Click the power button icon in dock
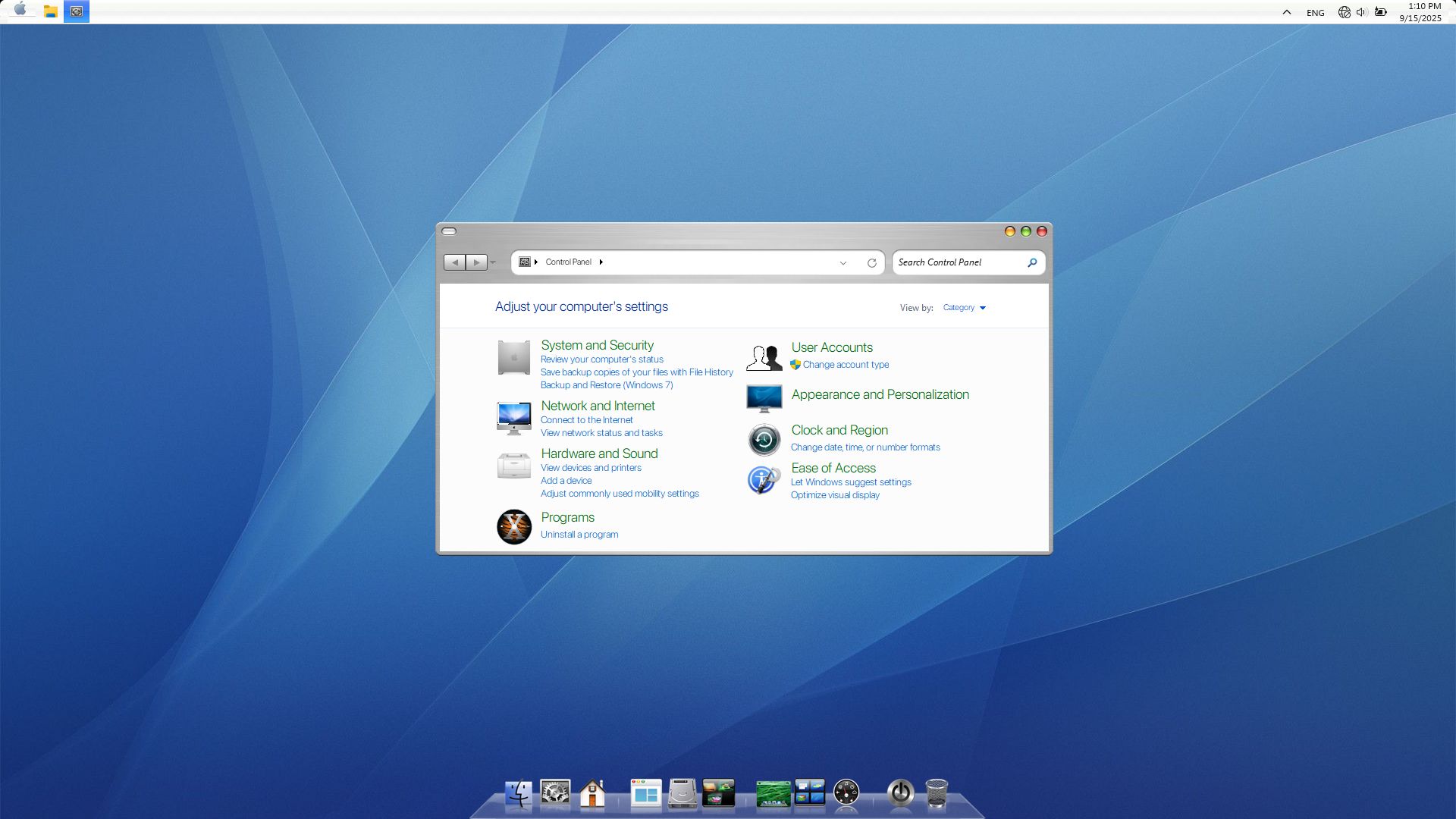 point(900,794)
